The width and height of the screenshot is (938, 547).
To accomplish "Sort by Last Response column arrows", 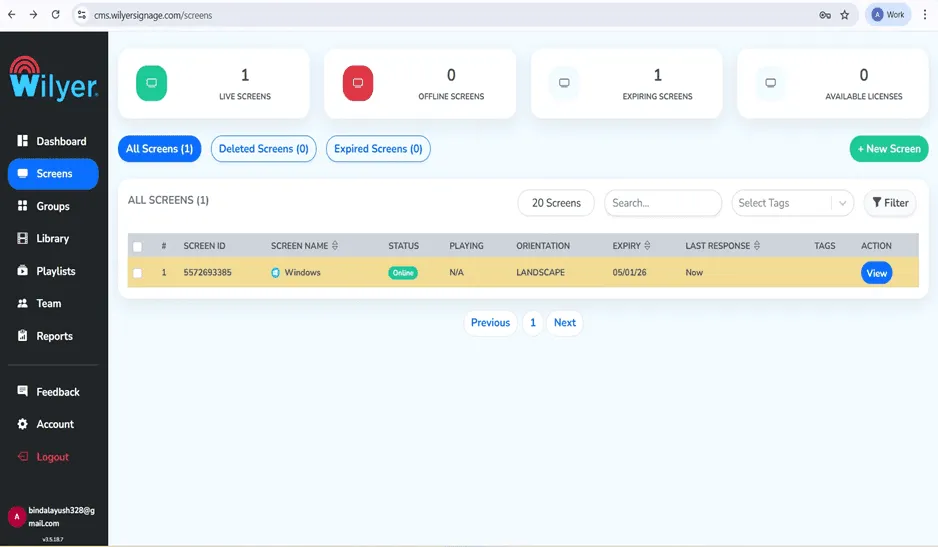I will click(757, 245).
